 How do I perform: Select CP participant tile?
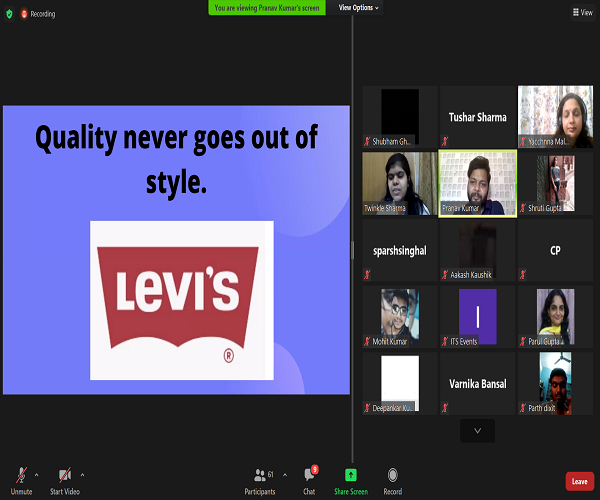tap(555, 250)
